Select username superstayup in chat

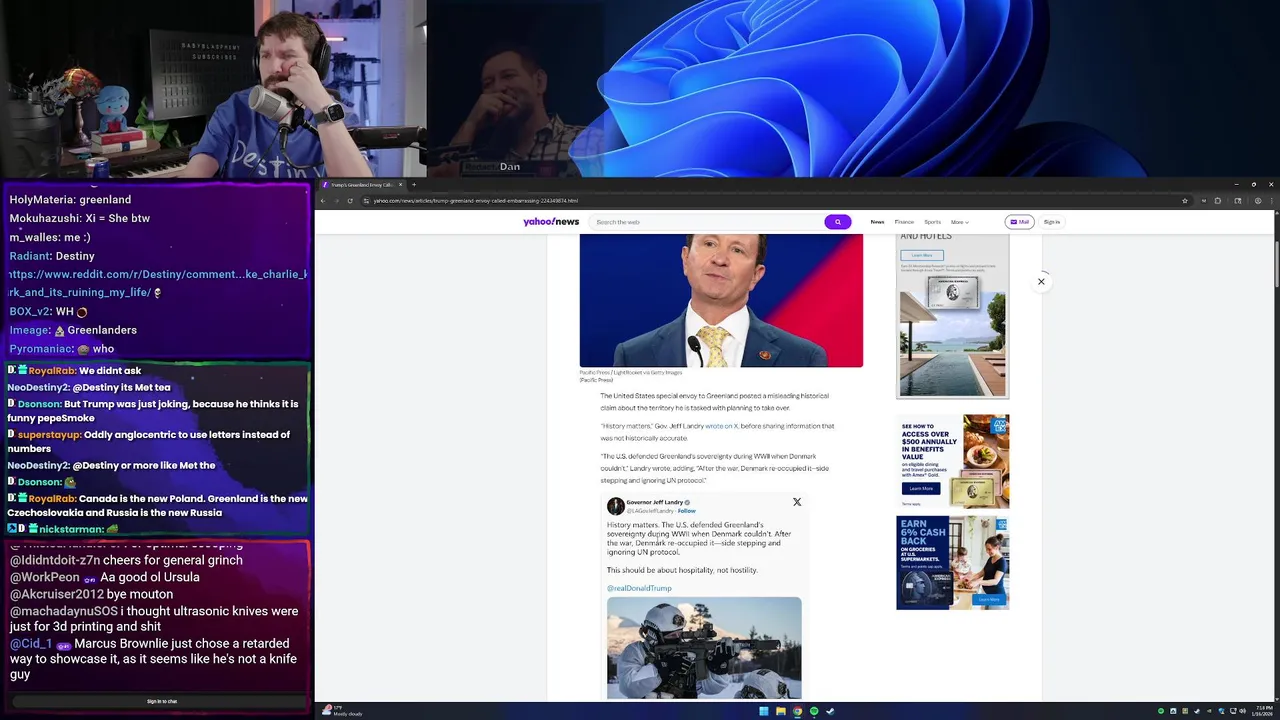tap(49, 435)
